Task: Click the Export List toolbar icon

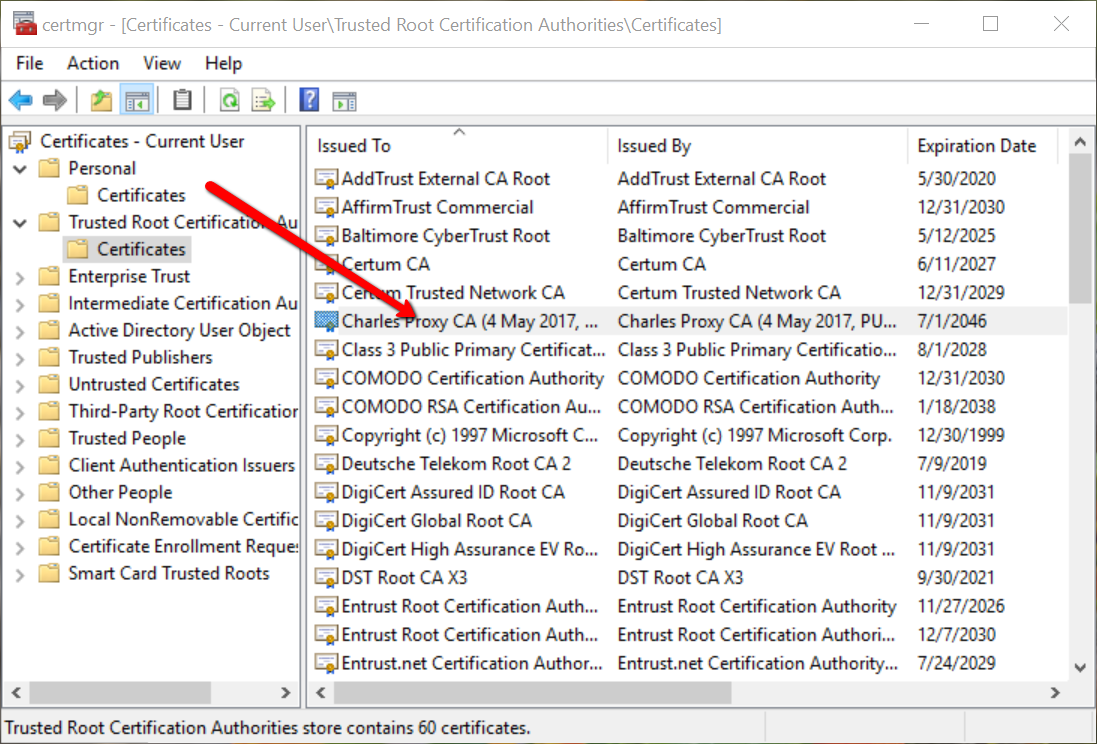Action: pos(264,101)
